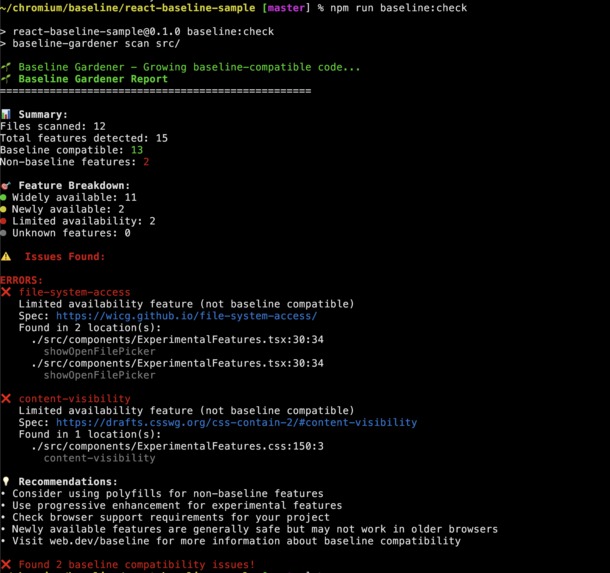Click the 'Summary:' heading
Screen dimensions: 610x573
[43, 114]
